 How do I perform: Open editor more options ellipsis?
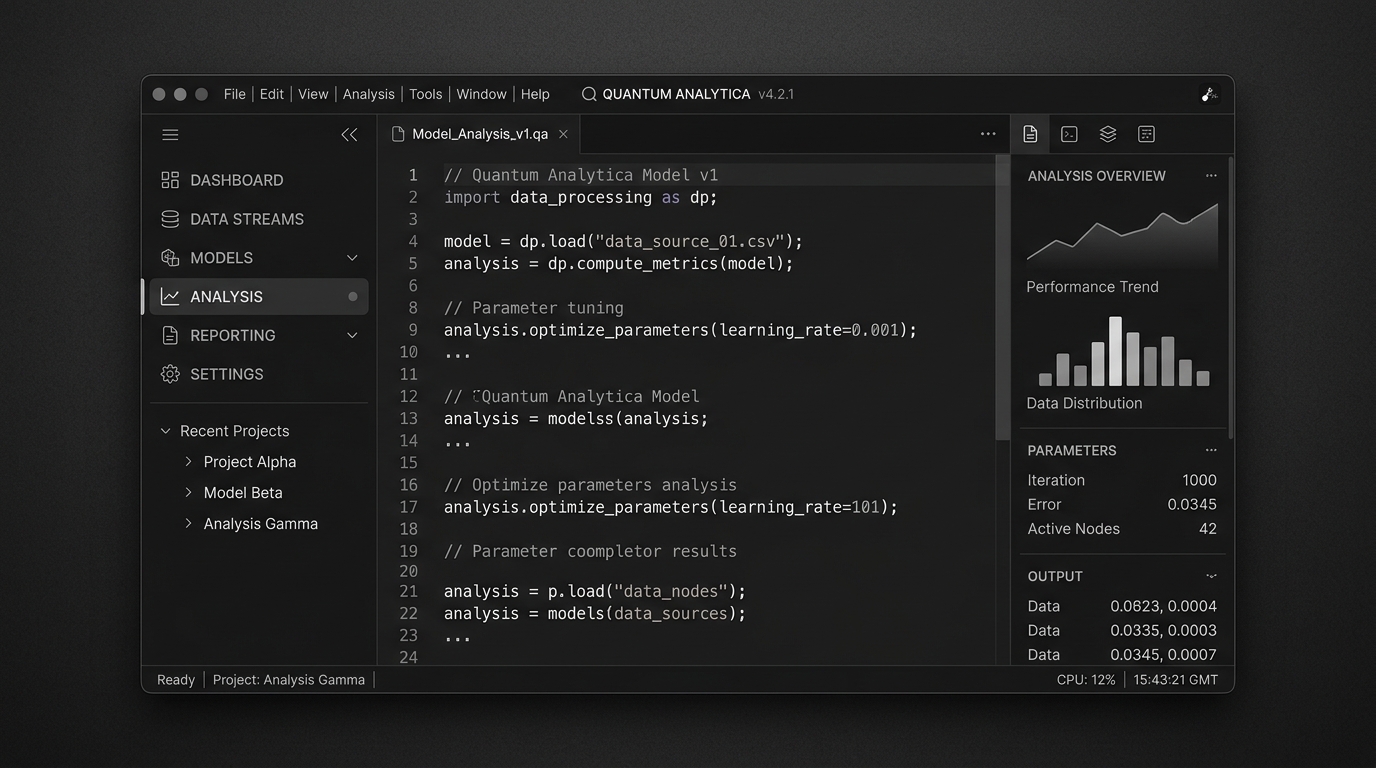click(x=988, y=134)
